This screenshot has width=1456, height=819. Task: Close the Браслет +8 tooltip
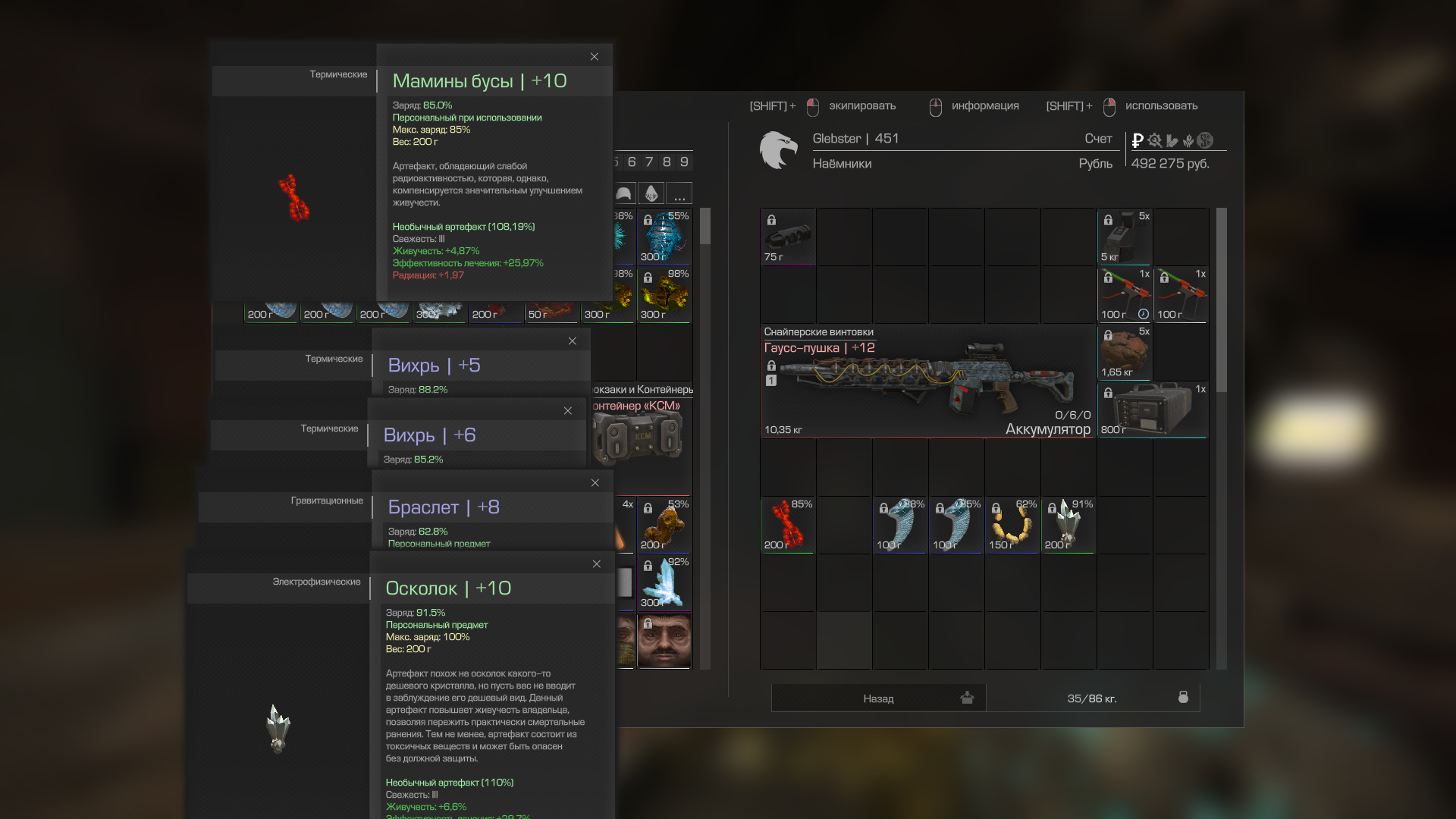(595, 483)
